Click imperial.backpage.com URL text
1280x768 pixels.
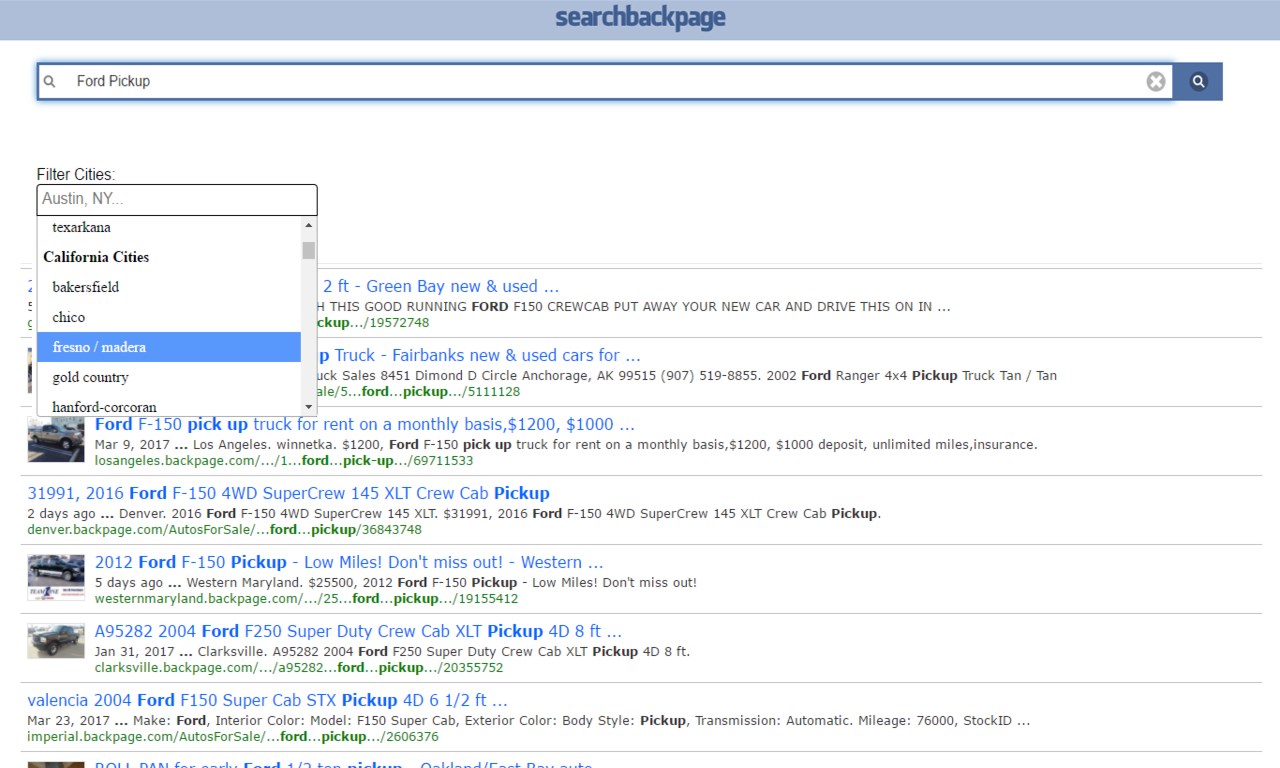232,737
